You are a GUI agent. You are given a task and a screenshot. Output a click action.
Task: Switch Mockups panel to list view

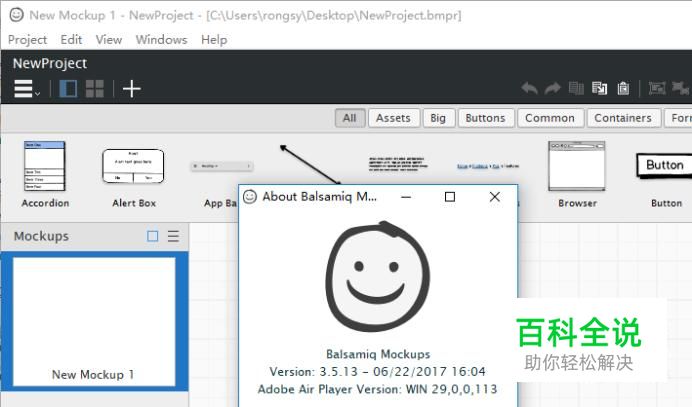(x=173, y=236)
